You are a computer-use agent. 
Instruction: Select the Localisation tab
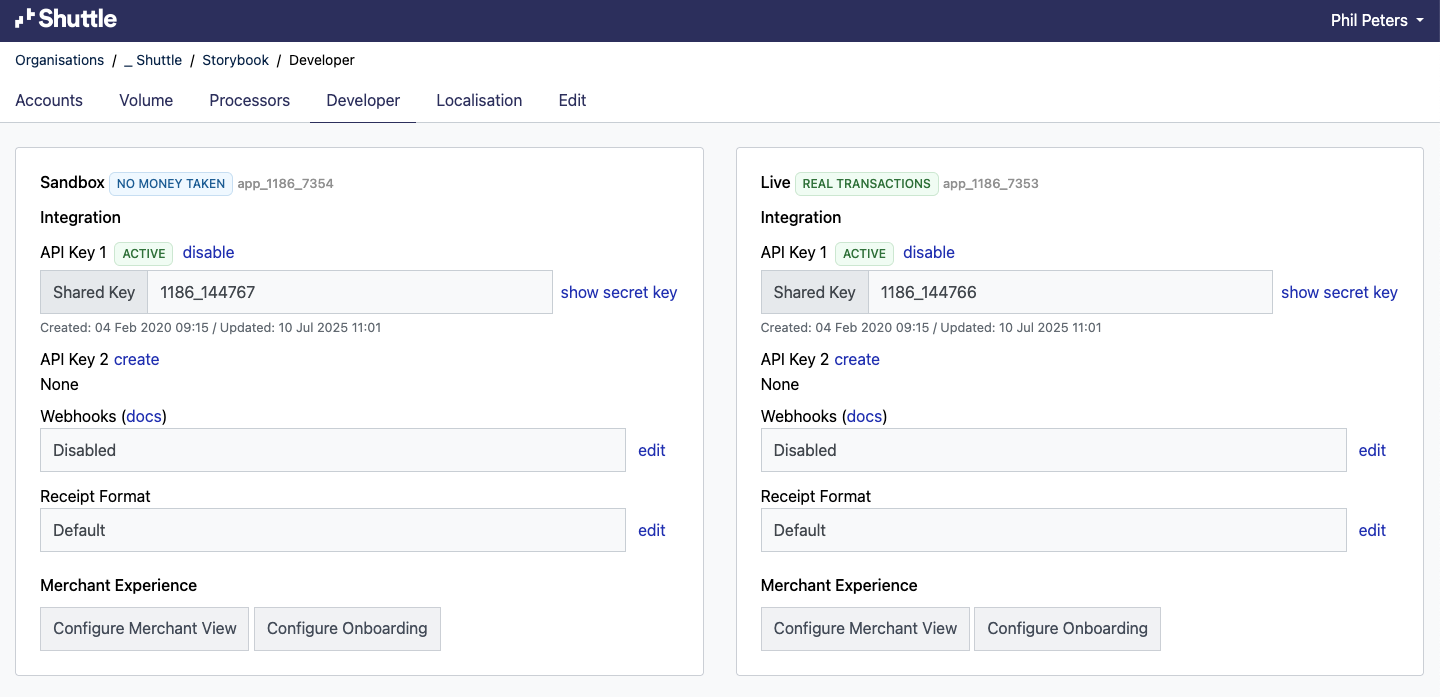[x=479, y=100]
